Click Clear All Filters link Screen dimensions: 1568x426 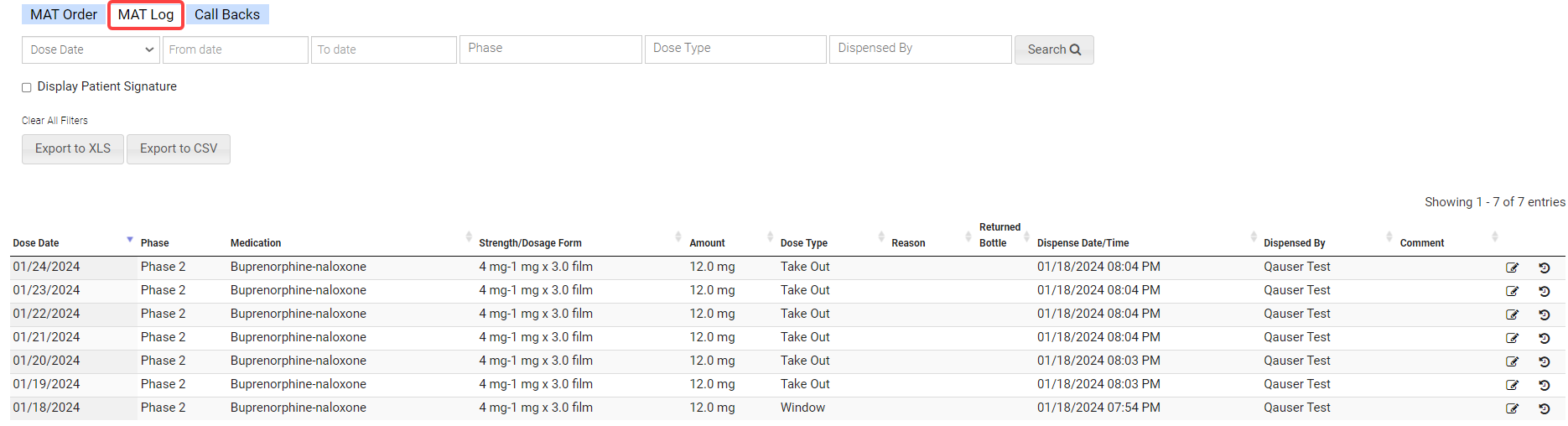pos(55,121)
